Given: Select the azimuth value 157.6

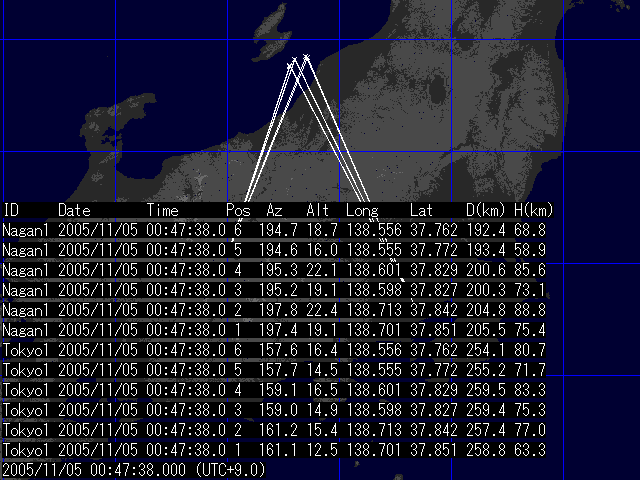Looking at the screenshot, I should click(278, 350).
